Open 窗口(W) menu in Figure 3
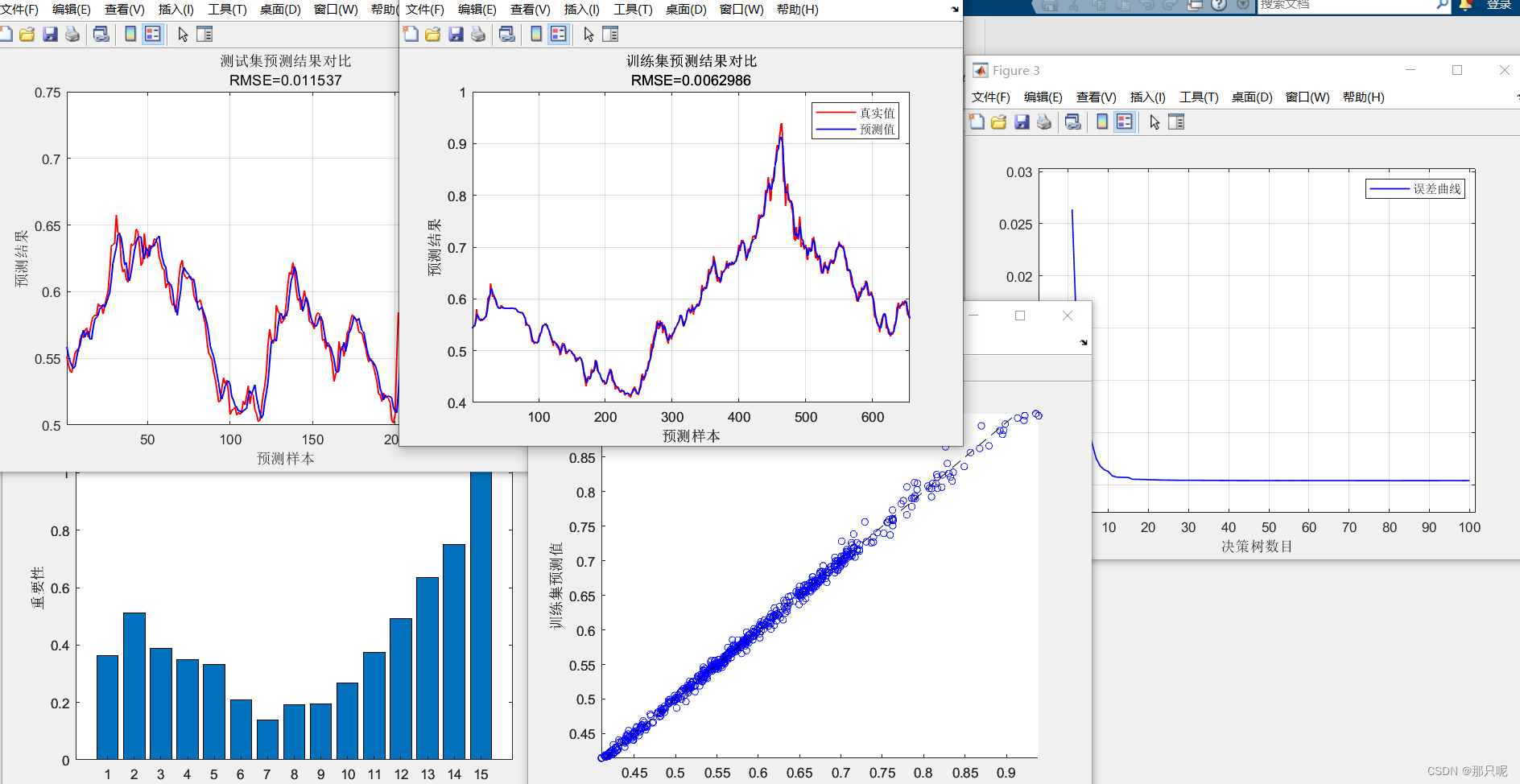 (1307, 97)
